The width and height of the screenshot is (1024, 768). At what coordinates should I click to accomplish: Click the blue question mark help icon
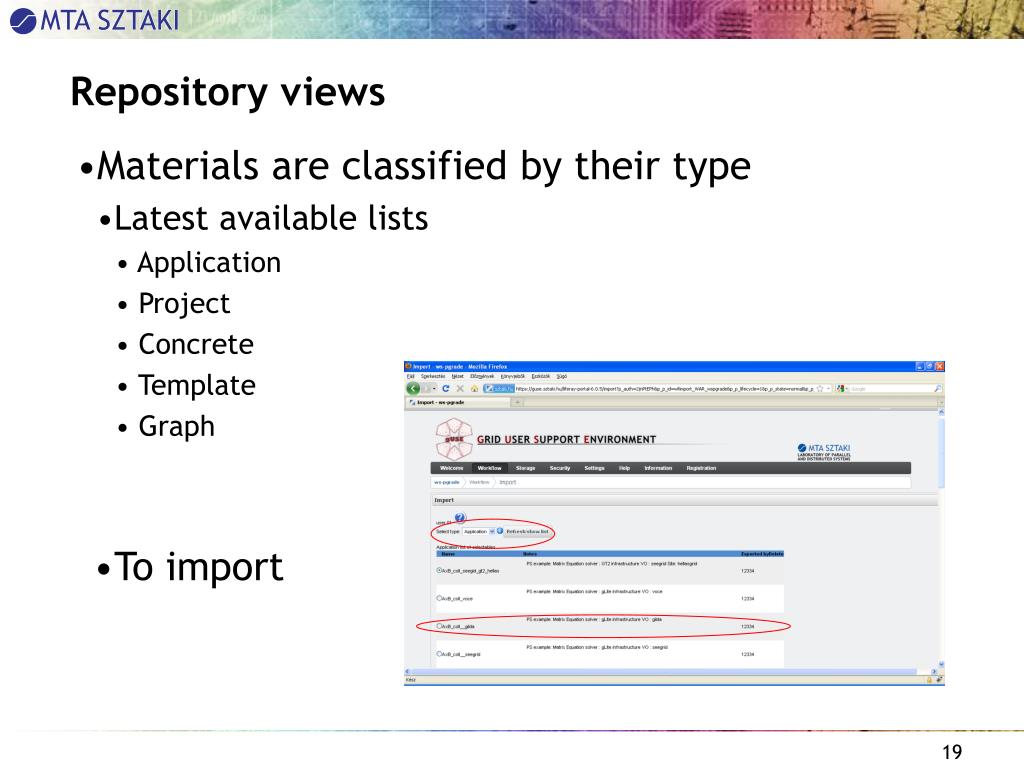(x=460, y=518)
